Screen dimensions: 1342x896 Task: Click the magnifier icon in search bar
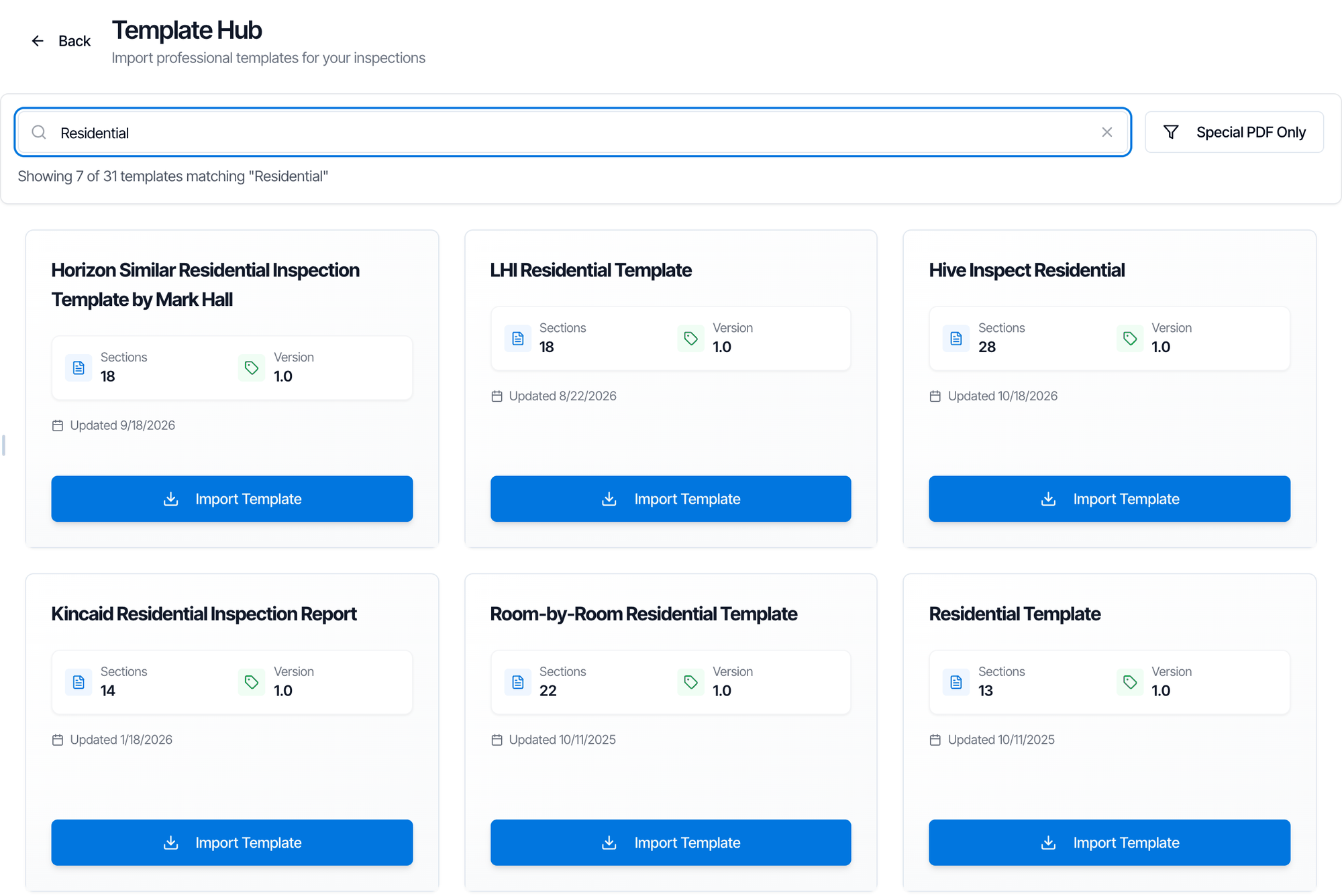(39, 132)
